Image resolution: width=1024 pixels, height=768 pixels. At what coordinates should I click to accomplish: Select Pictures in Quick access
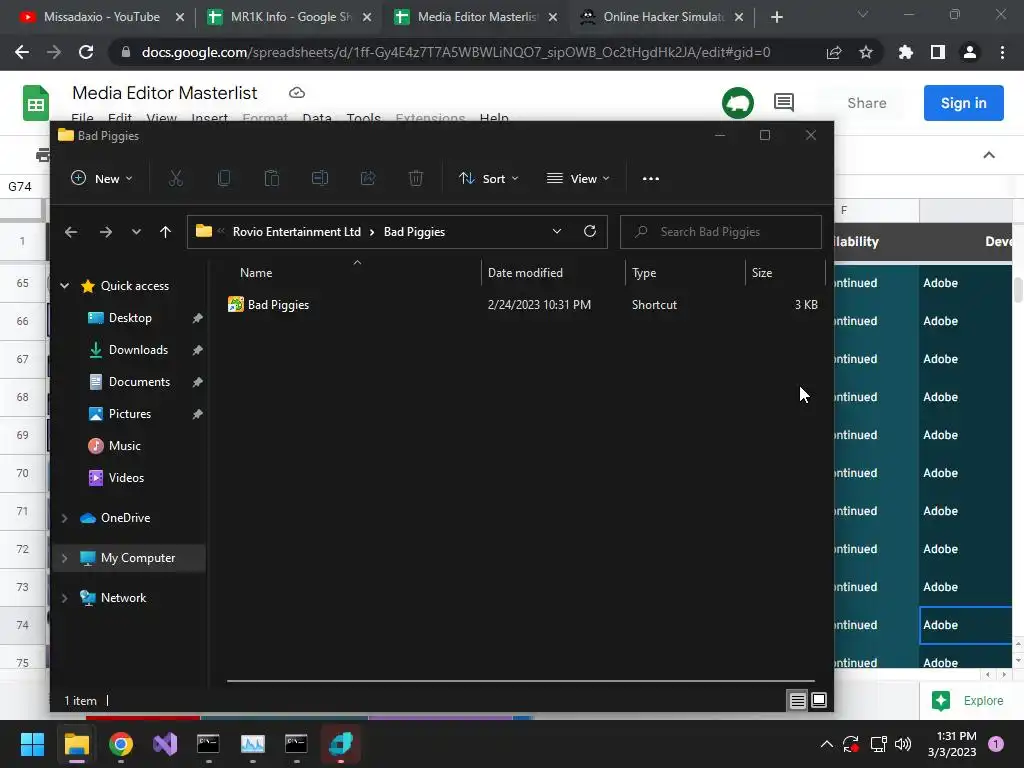point(129,413)
